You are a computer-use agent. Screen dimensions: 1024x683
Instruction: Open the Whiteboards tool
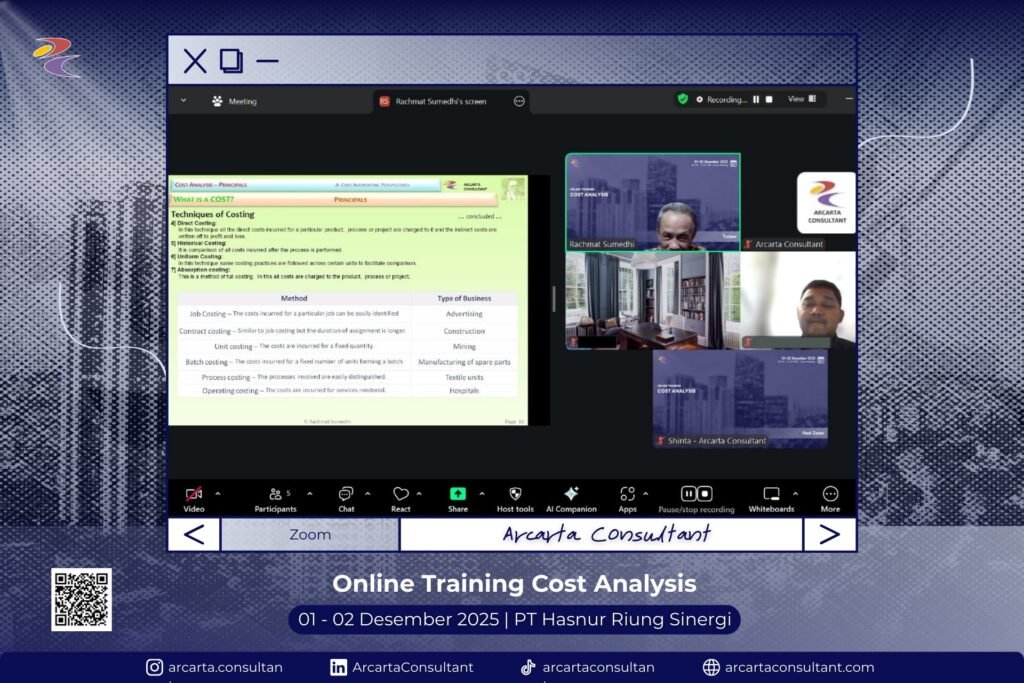point(771,494)
